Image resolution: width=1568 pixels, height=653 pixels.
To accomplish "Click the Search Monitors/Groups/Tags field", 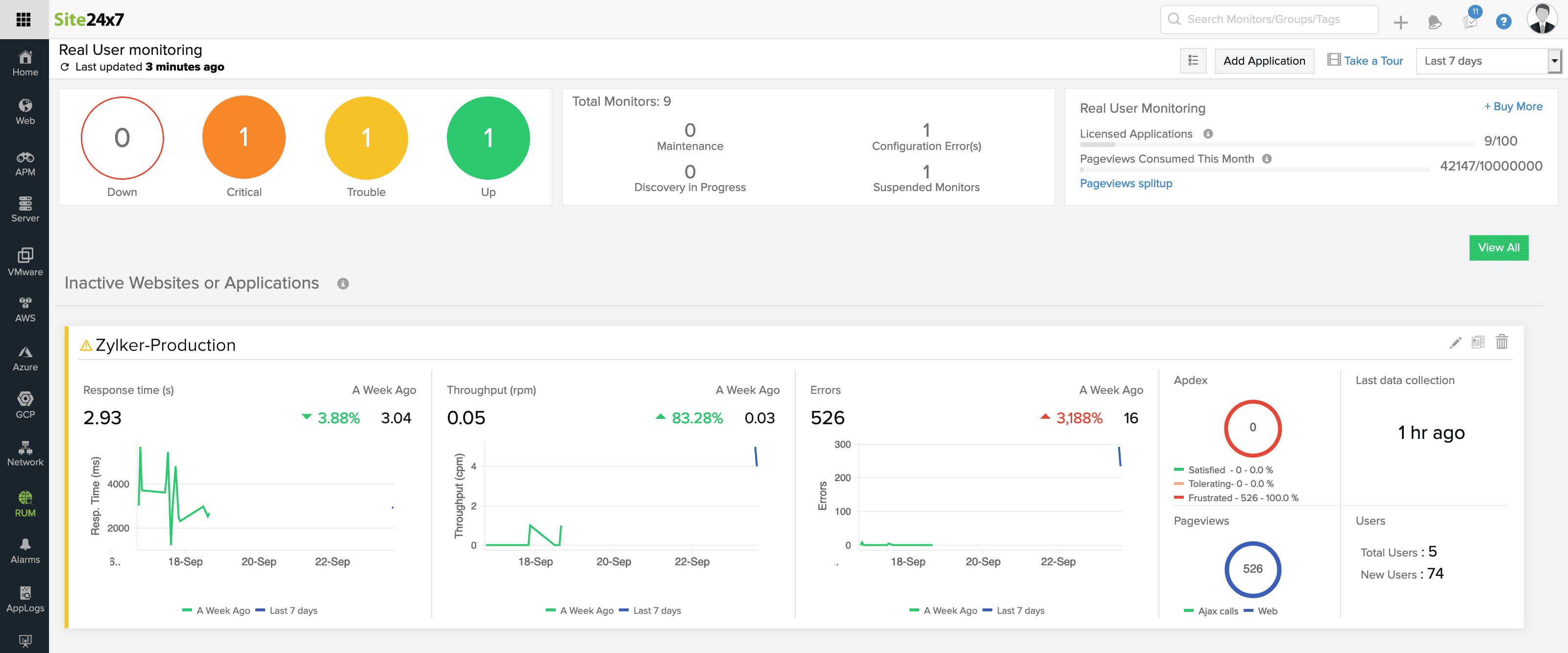I will (1269, 20).
